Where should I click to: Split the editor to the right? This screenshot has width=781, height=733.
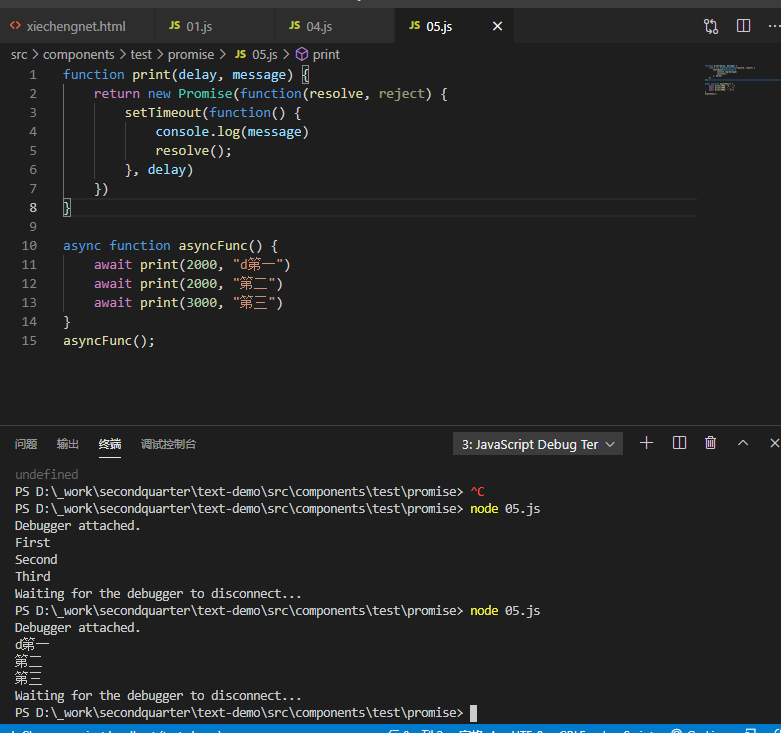point(743,26)
